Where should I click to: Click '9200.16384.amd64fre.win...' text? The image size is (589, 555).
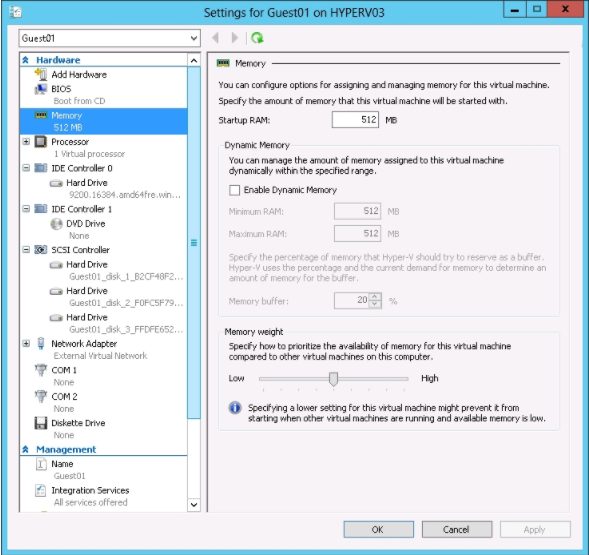click(x=125, y=195)
